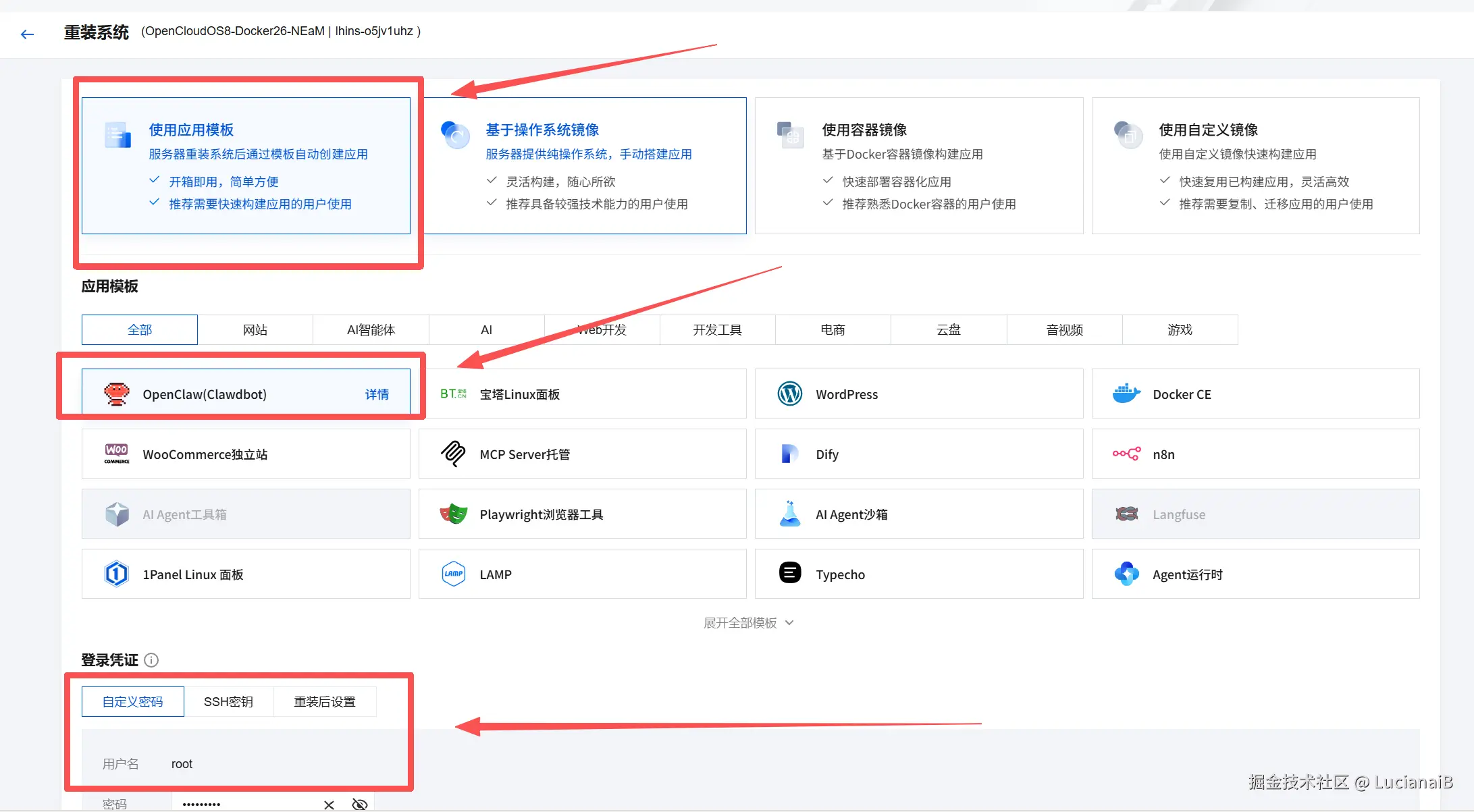Switch to the 开发工具 category tab

pyautogui.click(x=717, y=329)
